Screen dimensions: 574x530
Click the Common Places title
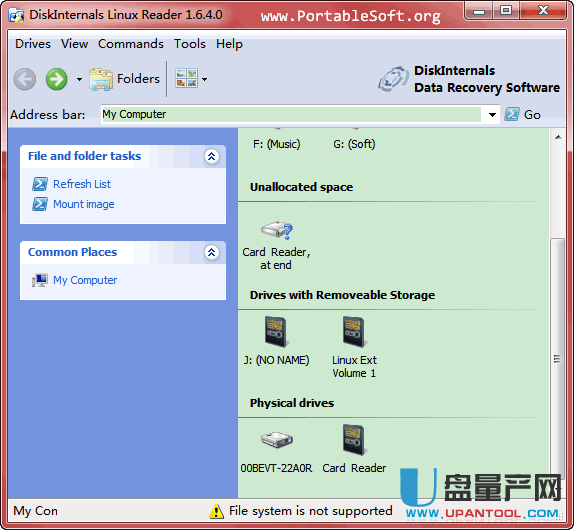point(72,252)
